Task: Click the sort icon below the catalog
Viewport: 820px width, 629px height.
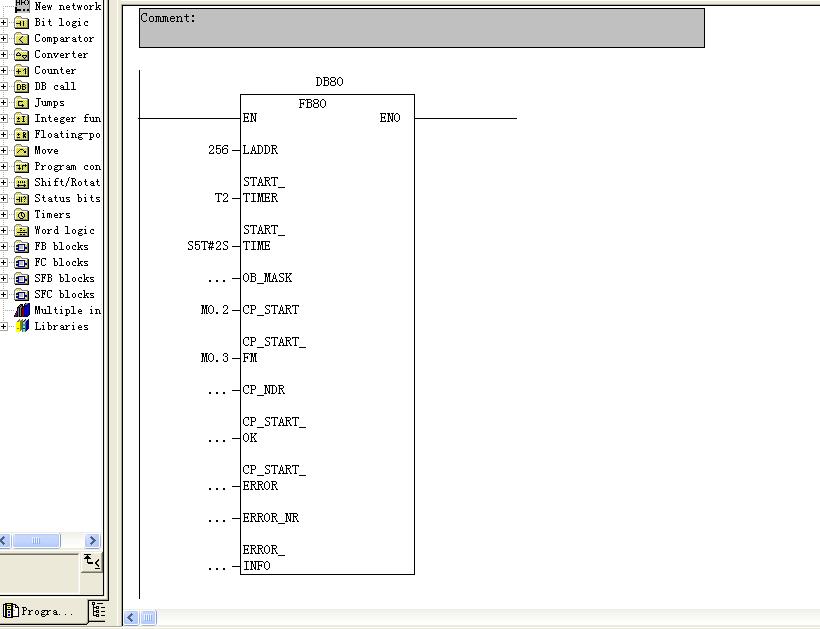Action: click(x=92, y=562)
